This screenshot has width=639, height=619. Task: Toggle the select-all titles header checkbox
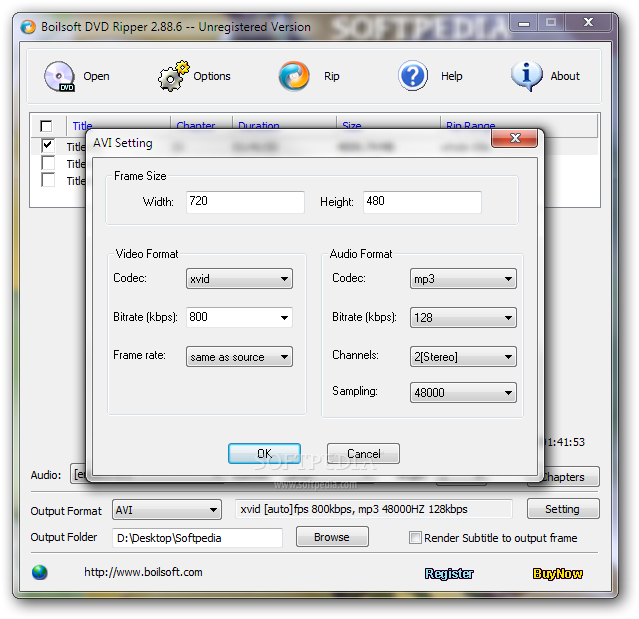coord(46,126)
